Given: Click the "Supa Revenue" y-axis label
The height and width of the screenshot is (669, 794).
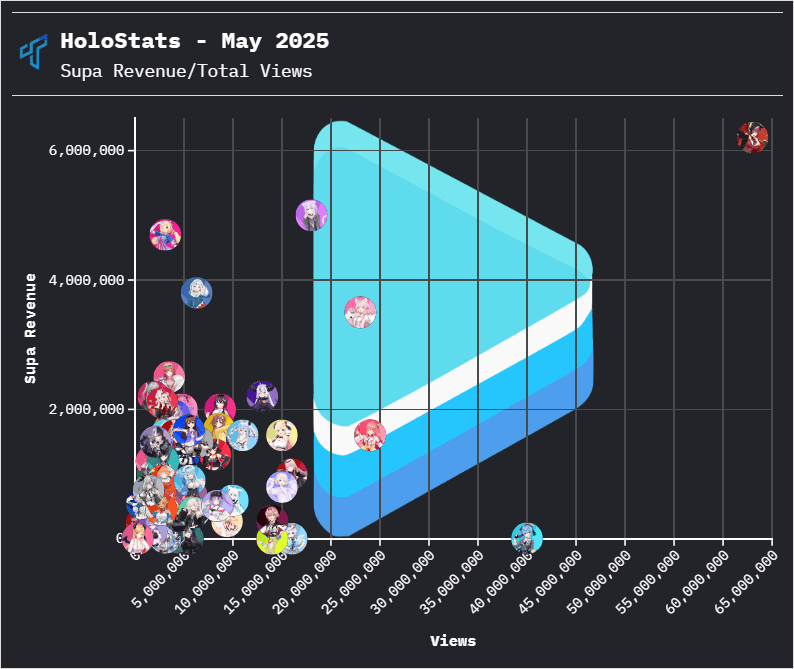Looking at the screenshot, I should click(x=31, y=327).
